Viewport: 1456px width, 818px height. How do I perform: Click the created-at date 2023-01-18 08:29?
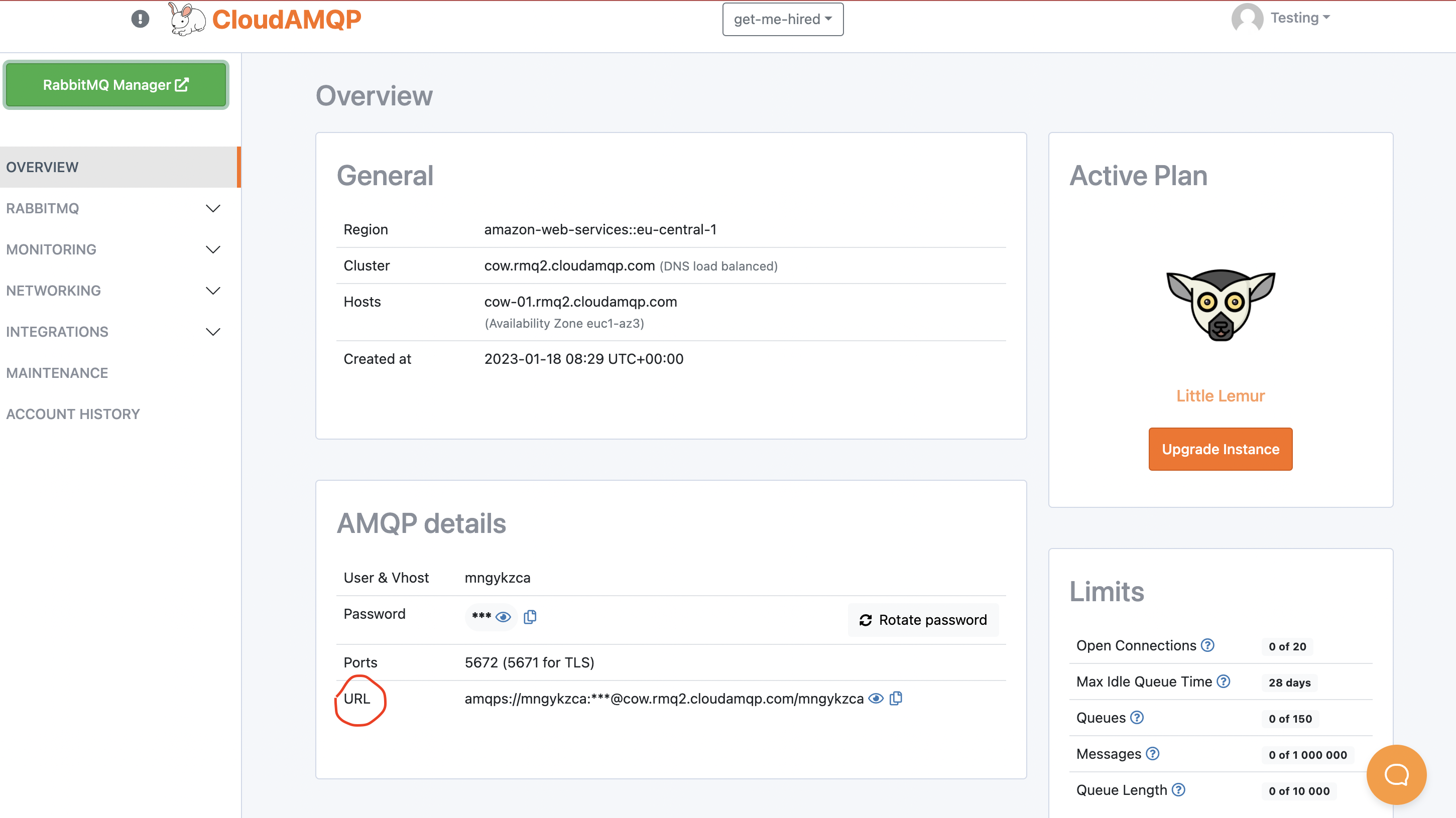tap(584, 359)
